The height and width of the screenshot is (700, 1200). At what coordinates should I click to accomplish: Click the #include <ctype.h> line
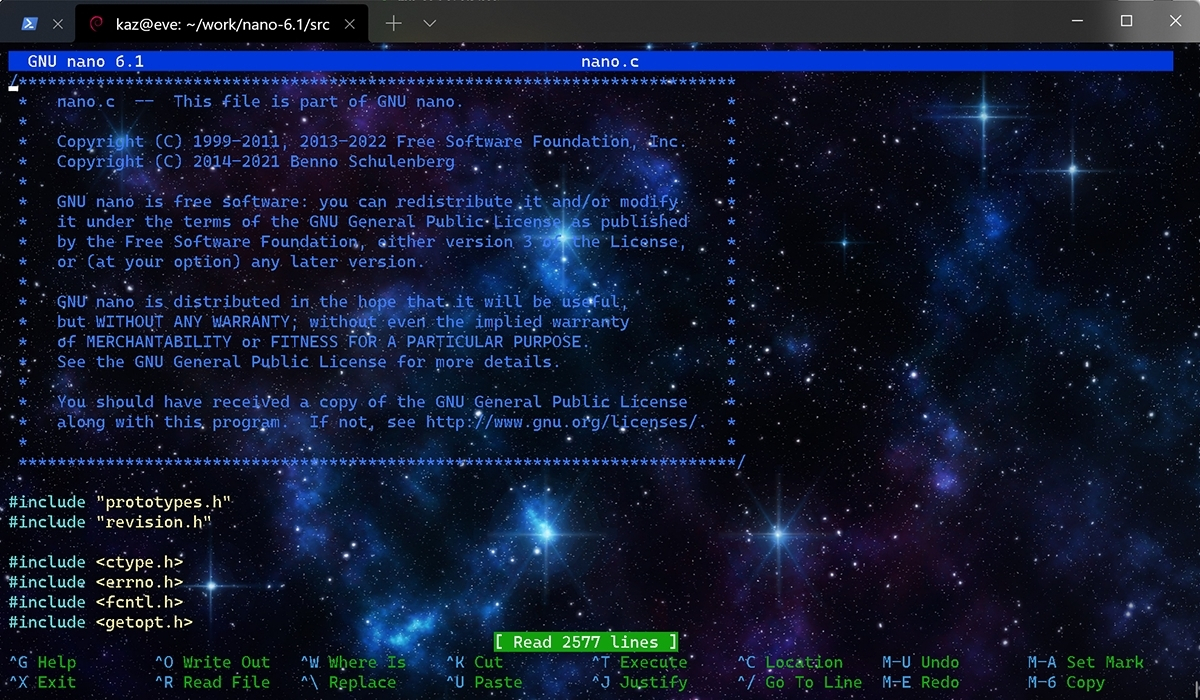pos(96,562)
